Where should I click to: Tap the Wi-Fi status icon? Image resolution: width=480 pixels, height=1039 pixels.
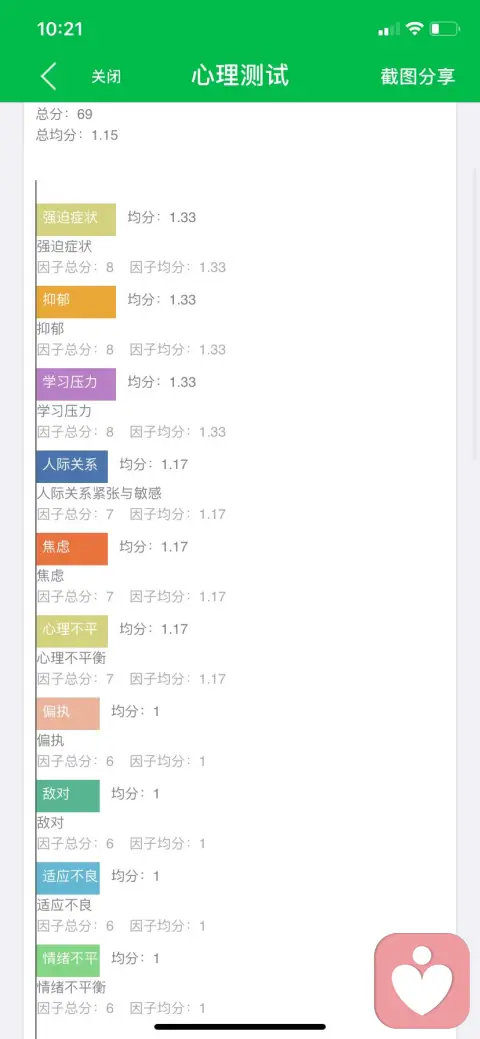point(415,28)
